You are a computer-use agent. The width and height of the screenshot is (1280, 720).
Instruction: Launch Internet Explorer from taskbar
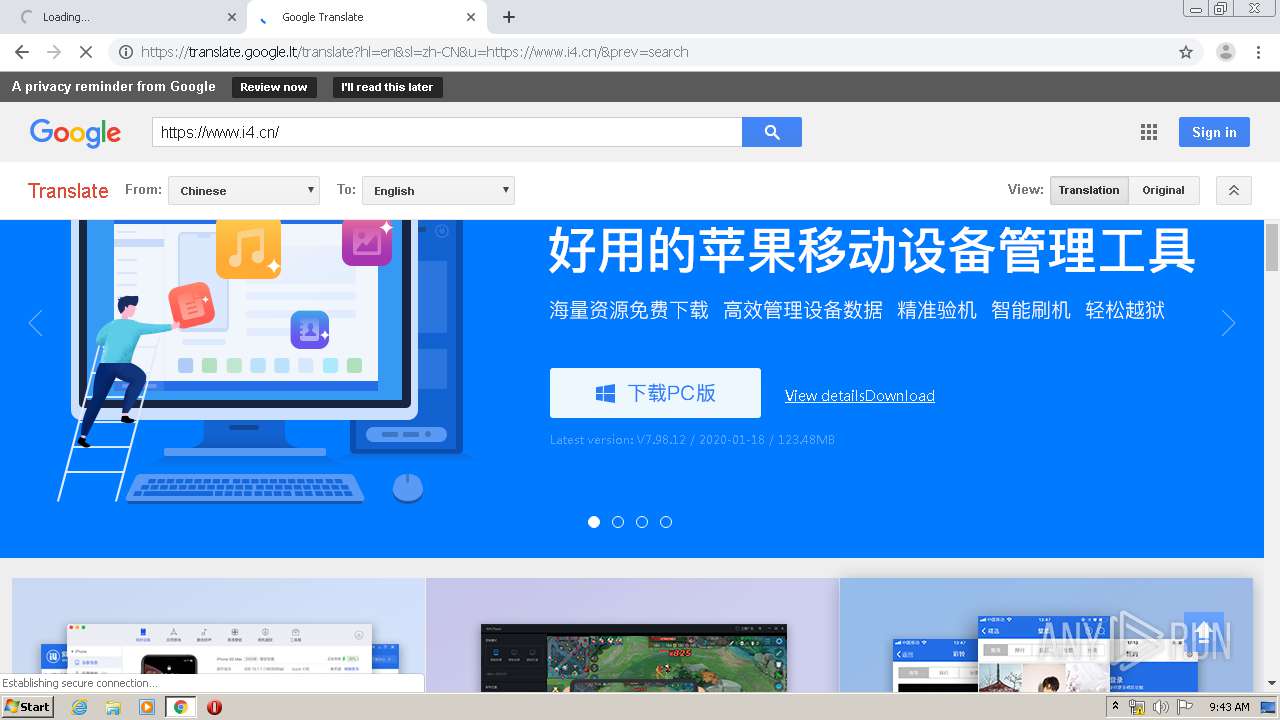pos(79,707)
